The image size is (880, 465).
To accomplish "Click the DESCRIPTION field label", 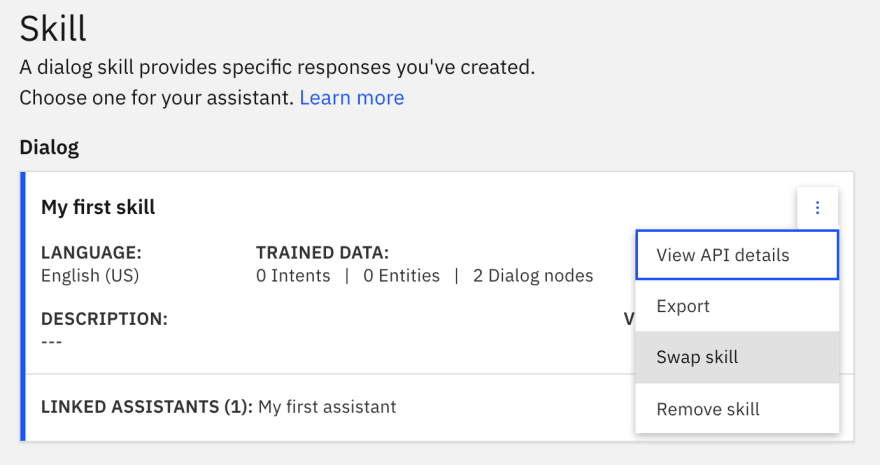I will (x=104, y=319).
